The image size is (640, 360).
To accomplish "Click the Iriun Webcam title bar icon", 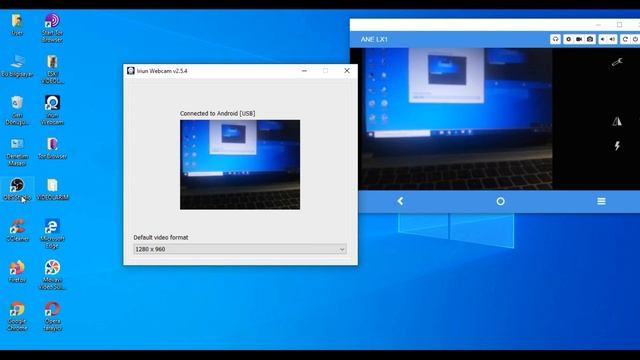I will pyautogui.click(x=131, y=71).
